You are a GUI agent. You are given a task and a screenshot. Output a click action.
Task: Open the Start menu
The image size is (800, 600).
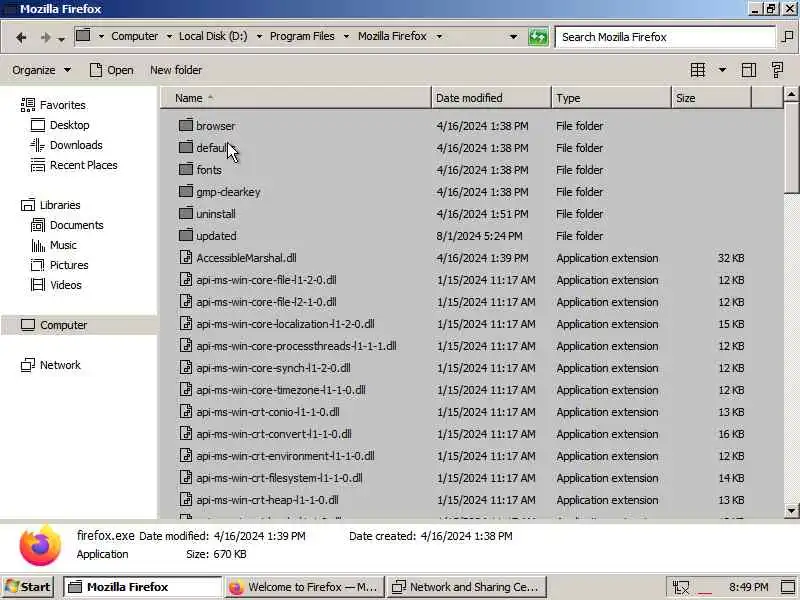(29, 587)
